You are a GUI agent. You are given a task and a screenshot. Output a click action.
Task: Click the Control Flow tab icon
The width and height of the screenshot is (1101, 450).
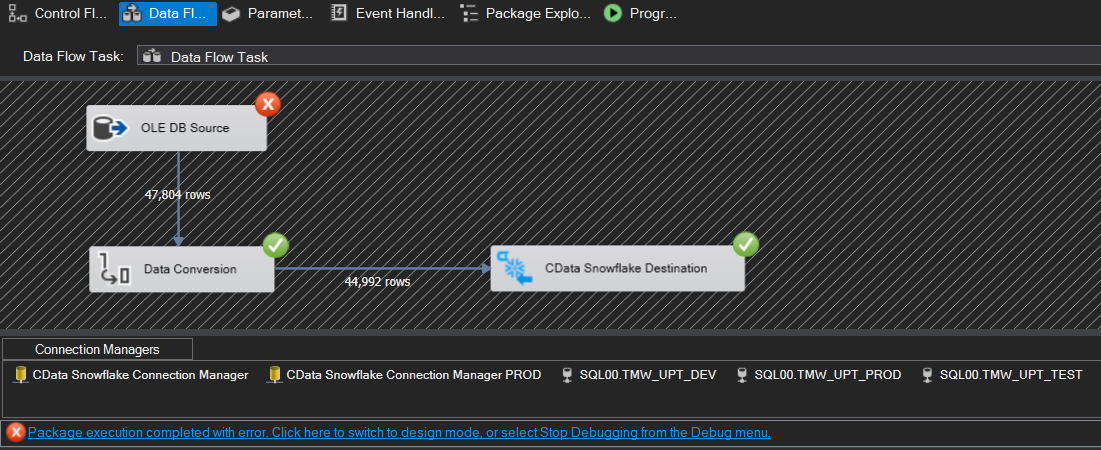18,13
